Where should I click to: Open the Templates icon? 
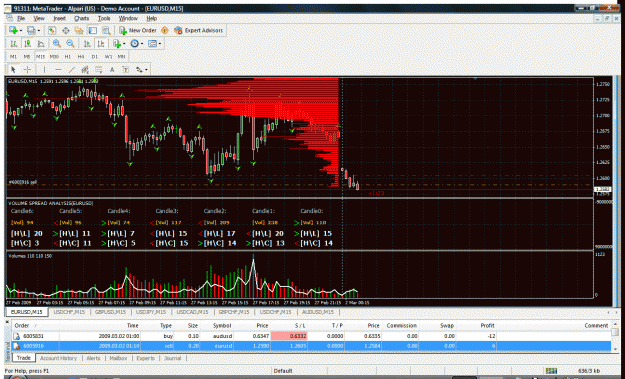pos(152,43)
